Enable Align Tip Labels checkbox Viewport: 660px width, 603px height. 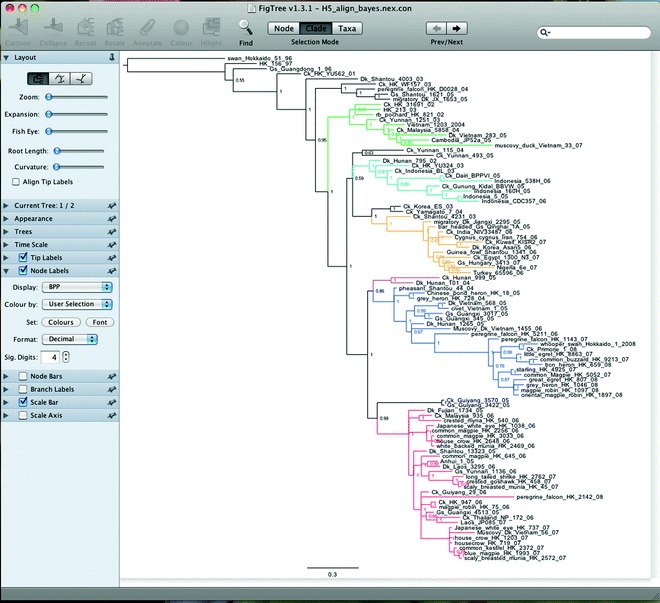[14, 181]
